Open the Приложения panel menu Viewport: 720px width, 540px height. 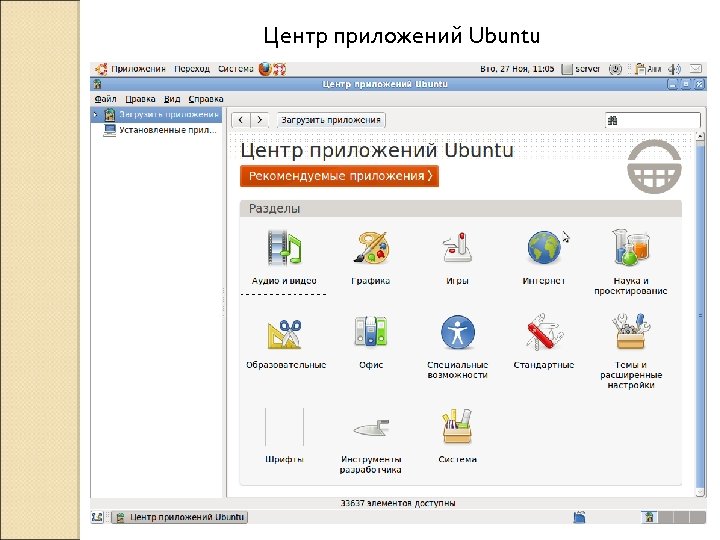coord(138,69)
